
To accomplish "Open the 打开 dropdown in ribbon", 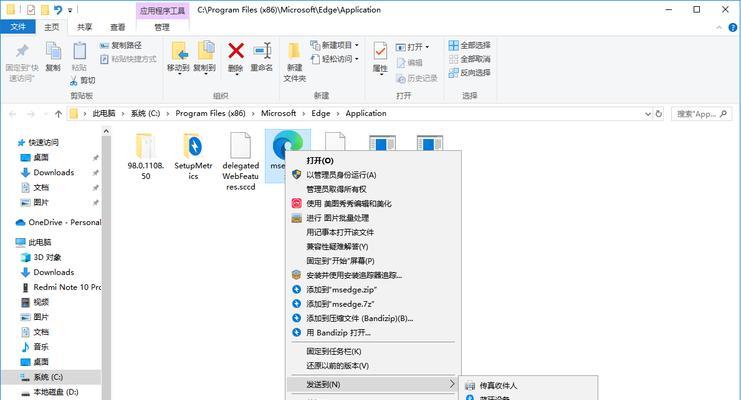I will coord(412,47).
